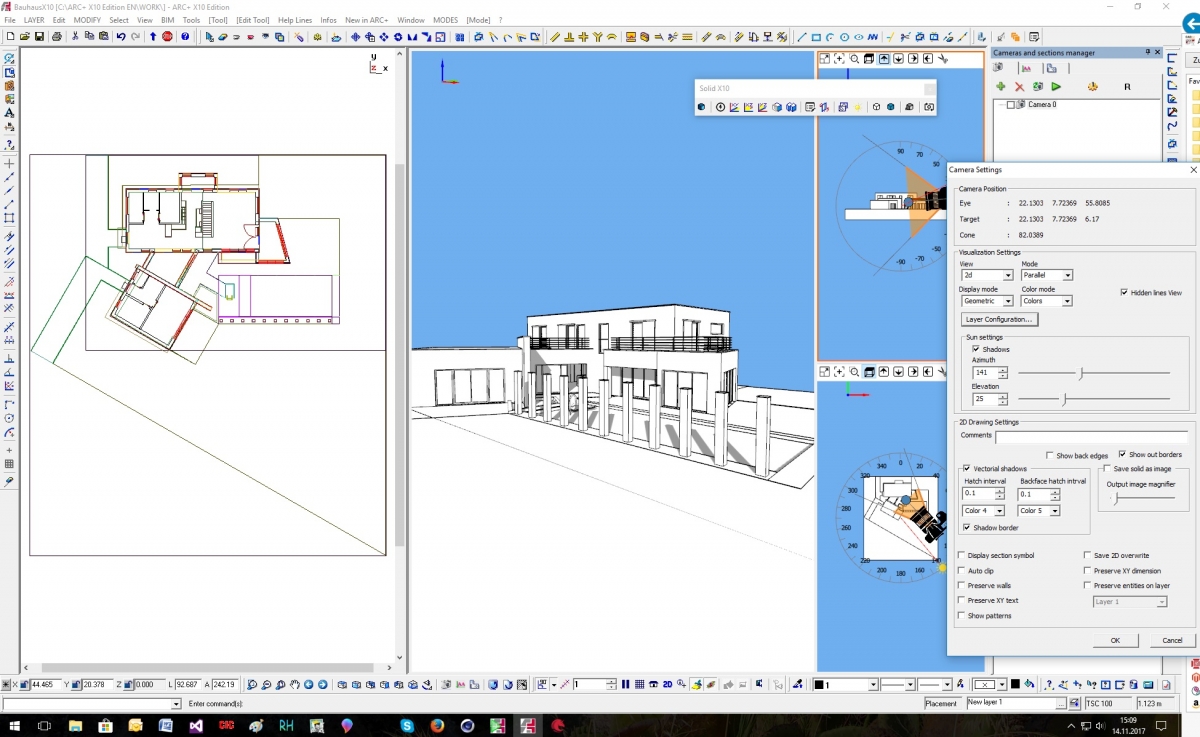1200x737 pixels.
Task: Uncheck the Hidden lines View option
Action: [1125, 292]
